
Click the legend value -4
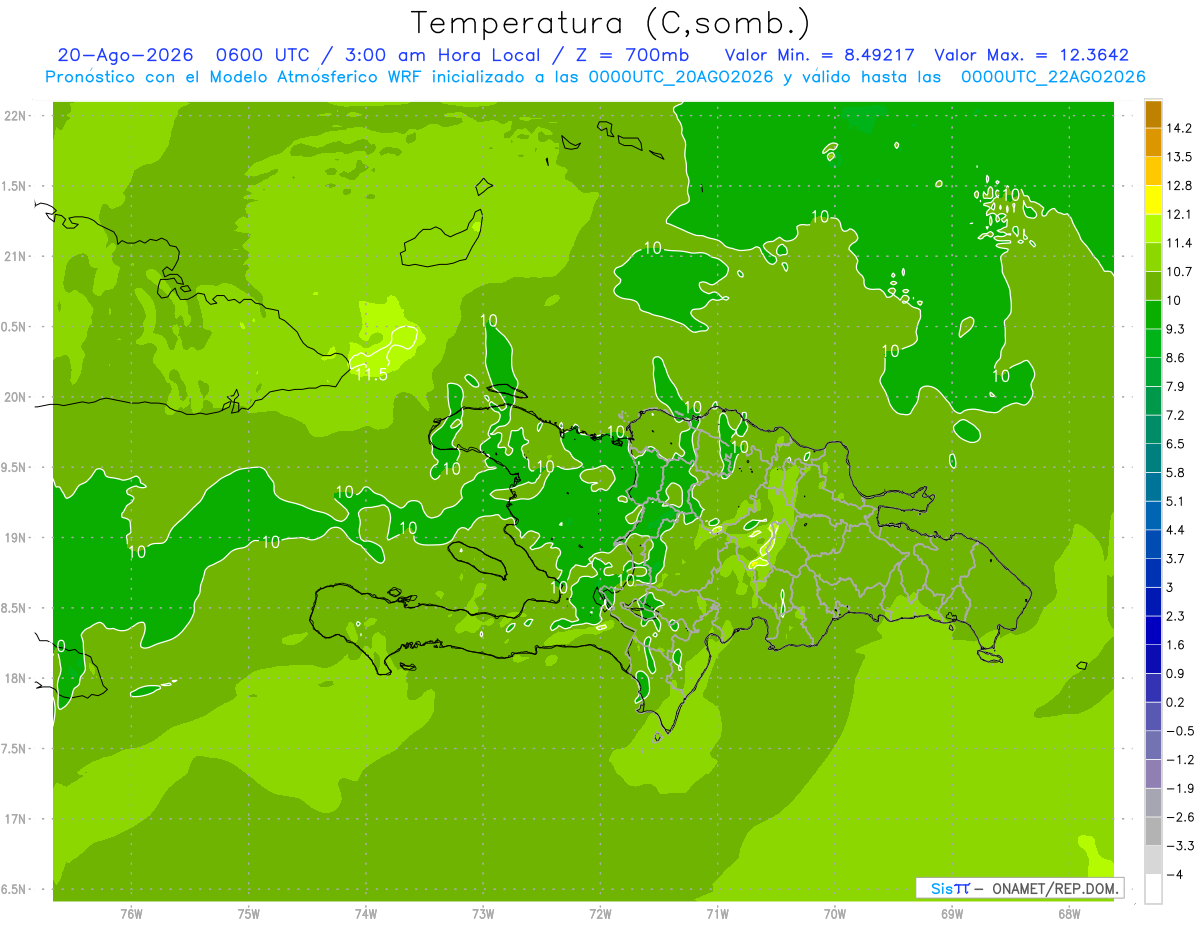[x=1174, y=875]
